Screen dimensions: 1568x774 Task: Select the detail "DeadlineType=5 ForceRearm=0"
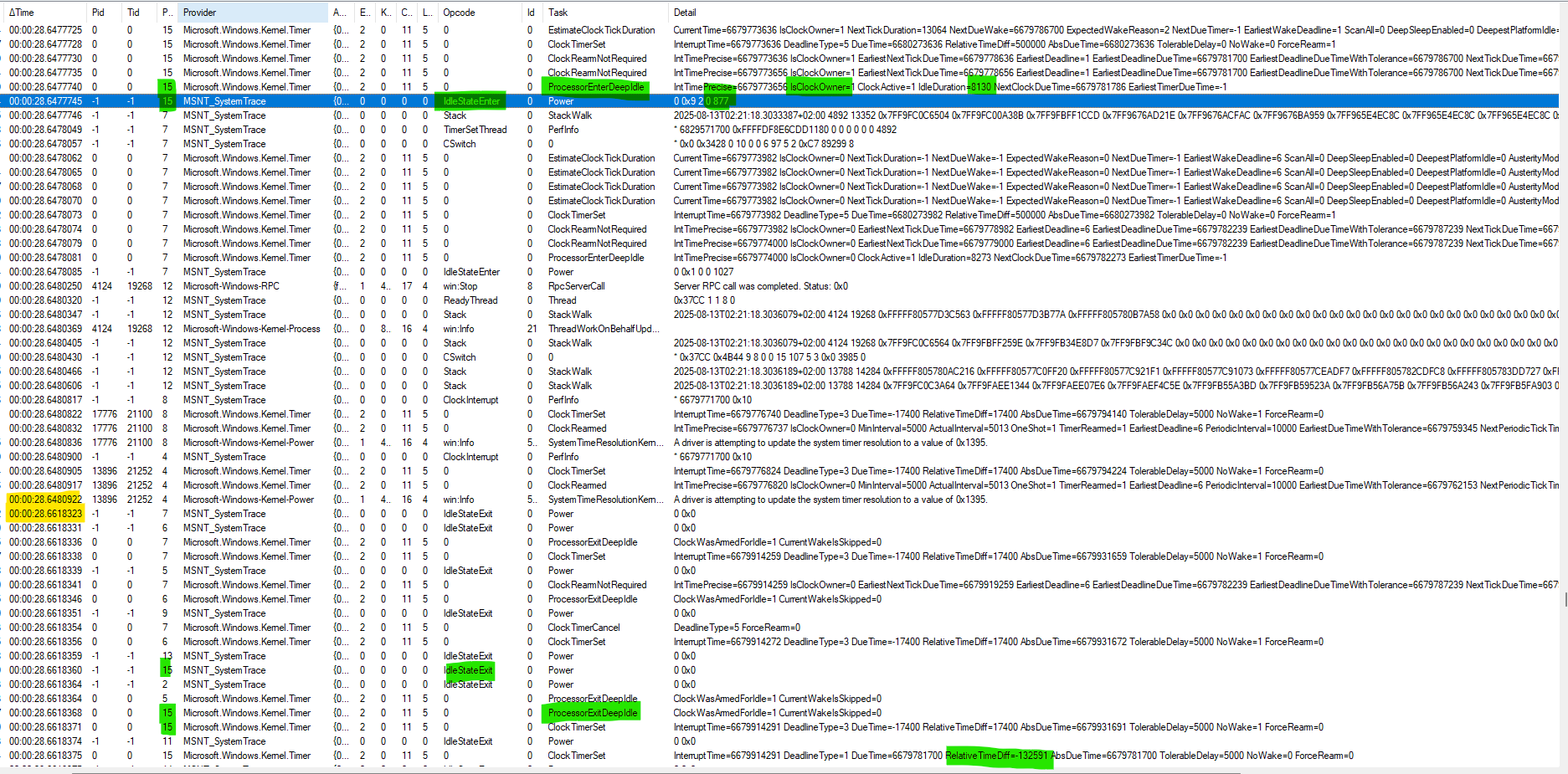tap(737, 628)
